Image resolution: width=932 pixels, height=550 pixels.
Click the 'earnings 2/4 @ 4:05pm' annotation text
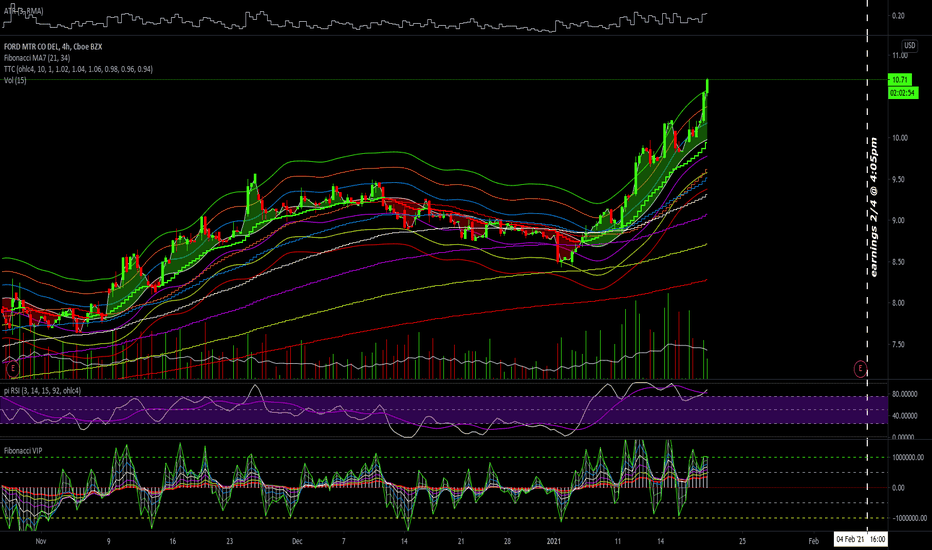point(873,208)
